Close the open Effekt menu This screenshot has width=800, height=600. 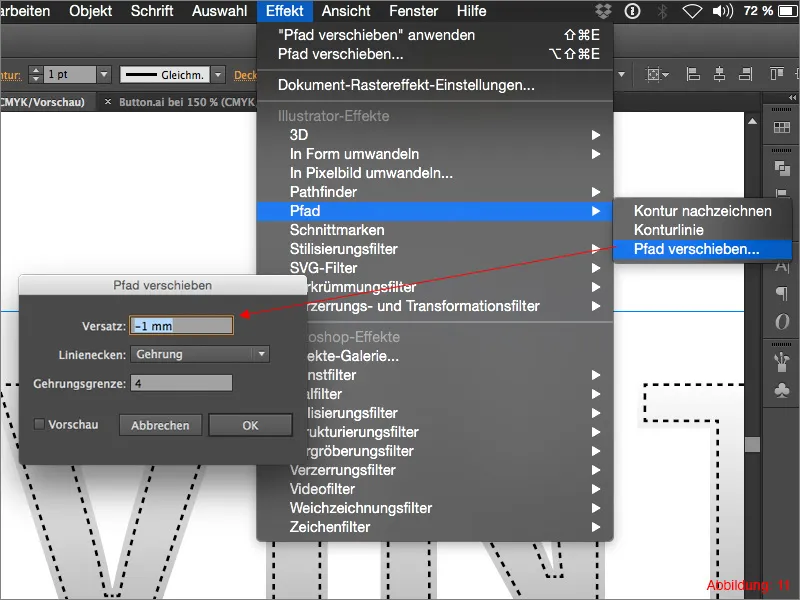(x=285, y=11)
